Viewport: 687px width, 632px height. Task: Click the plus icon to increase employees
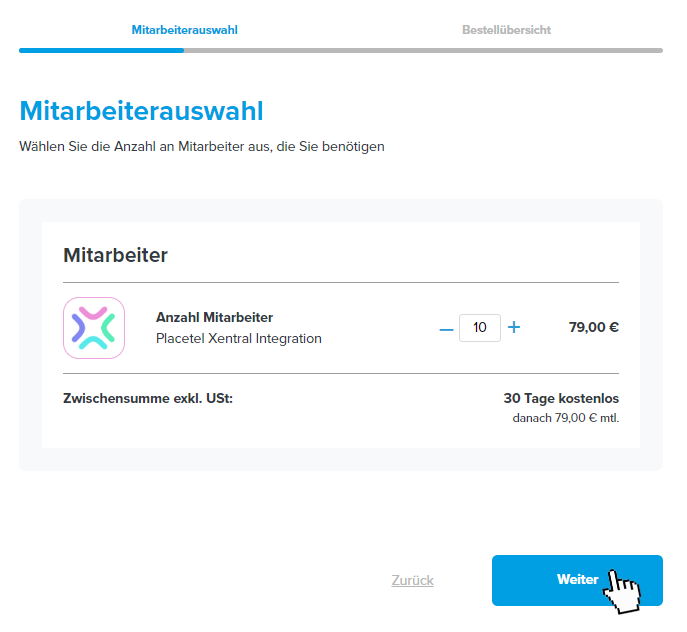pos(514,327)
